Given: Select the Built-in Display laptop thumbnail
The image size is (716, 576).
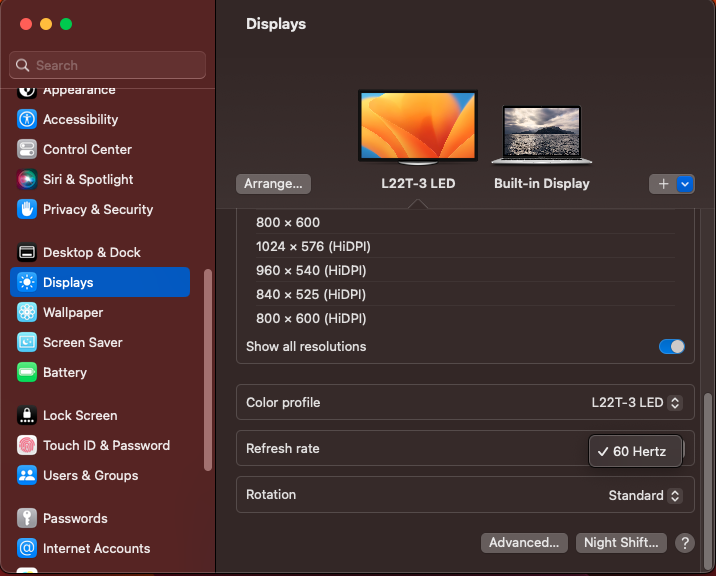Looking at the screenshot, I should click(542, 135).
